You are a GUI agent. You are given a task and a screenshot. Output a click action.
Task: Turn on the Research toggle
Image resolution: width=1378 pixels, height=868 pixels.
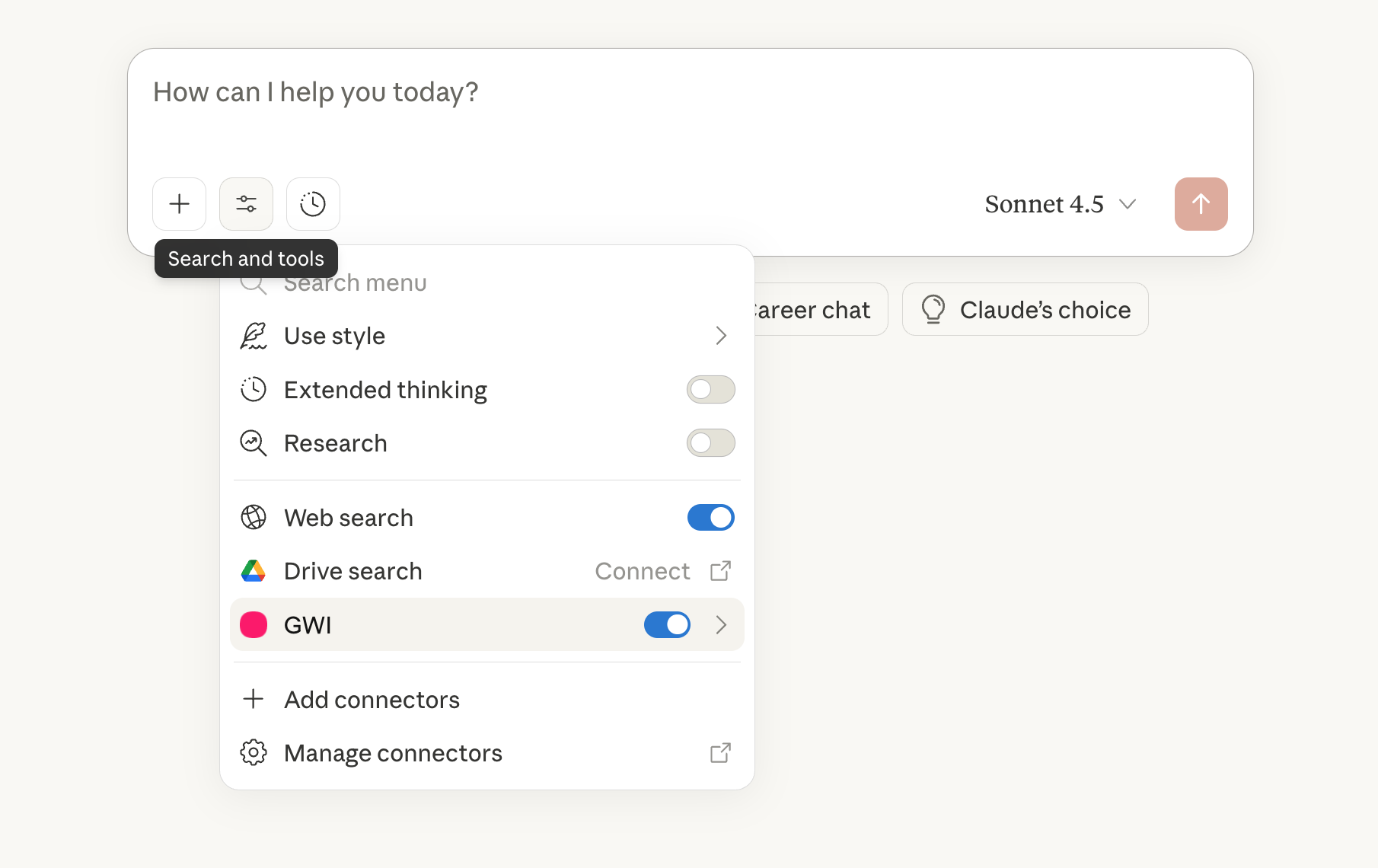point(710,443)
